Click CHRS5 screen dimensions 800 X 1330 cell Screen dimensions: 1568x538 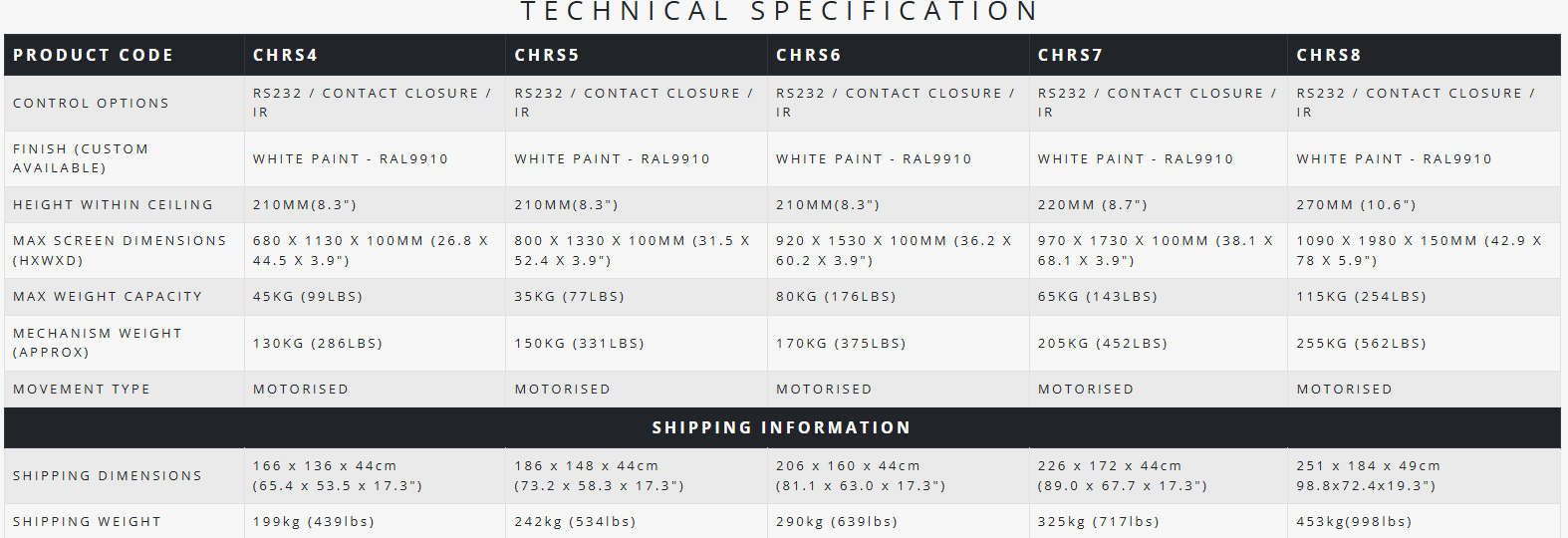click(x=633, y=250)
